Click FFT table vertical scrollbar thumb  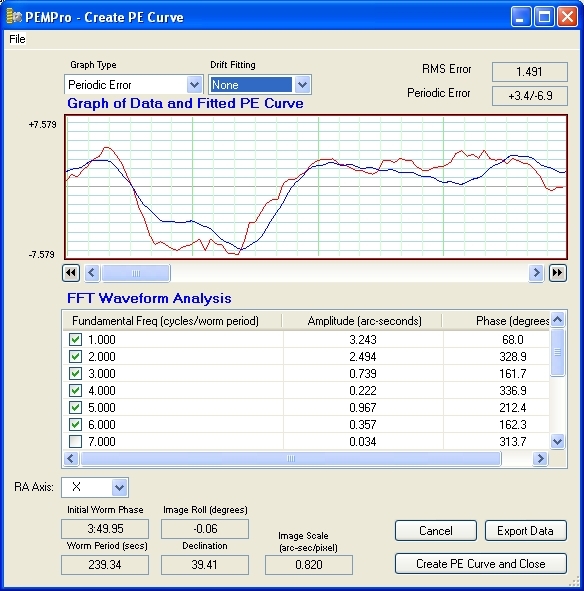[557, 352]
